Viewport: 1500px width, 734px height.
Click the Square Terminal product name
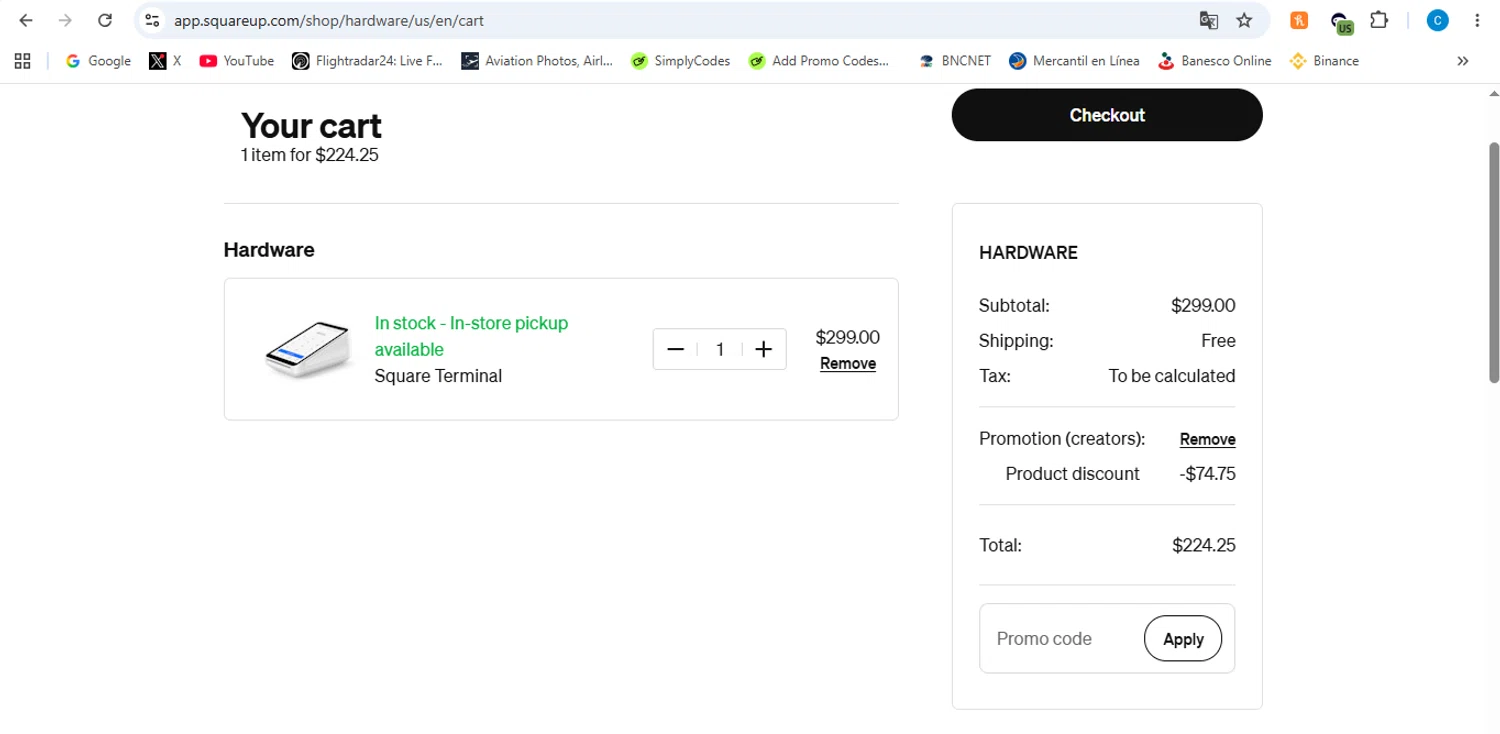(438, 376)
